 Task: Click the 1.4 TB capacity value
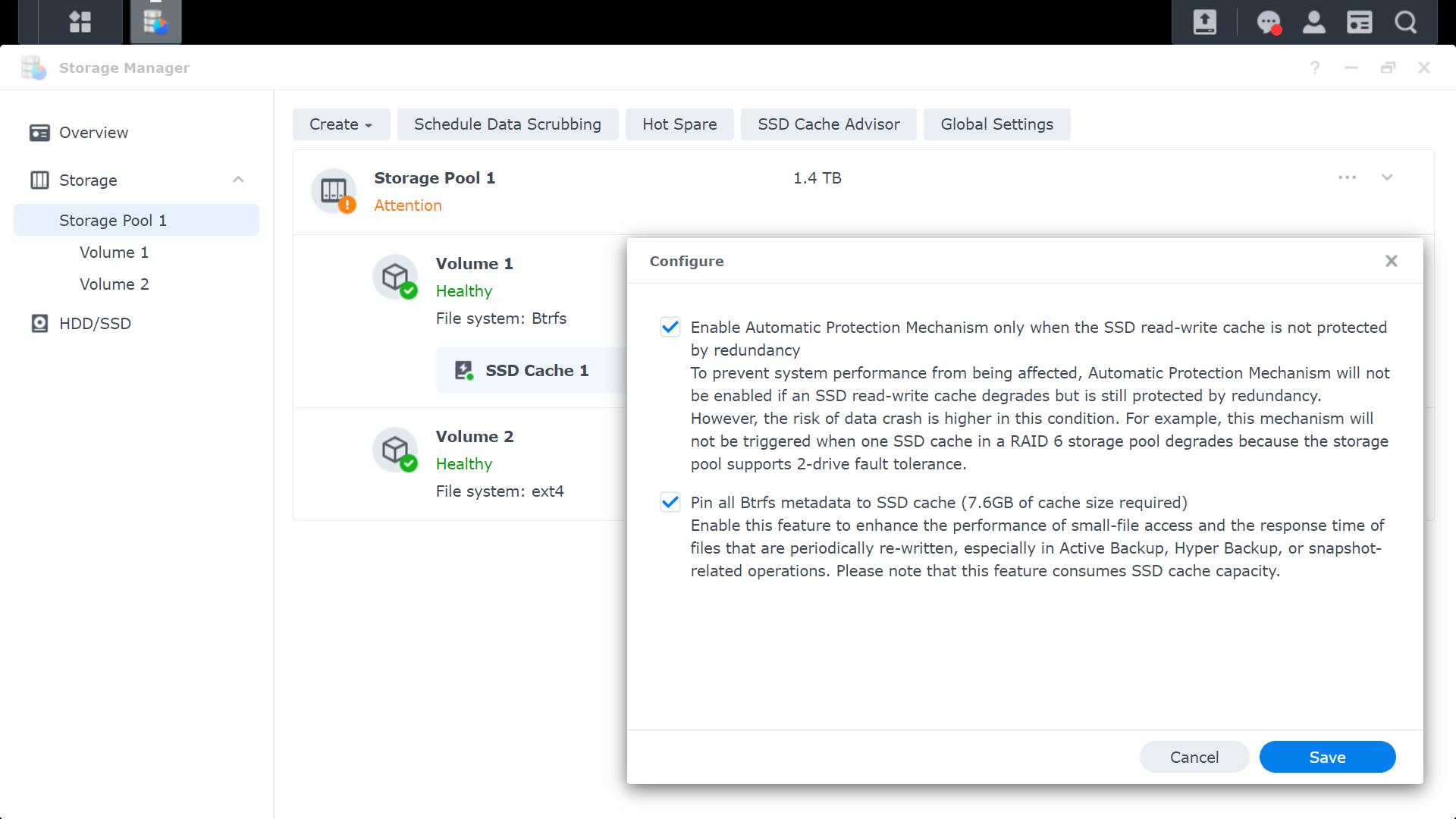(817, 178)
